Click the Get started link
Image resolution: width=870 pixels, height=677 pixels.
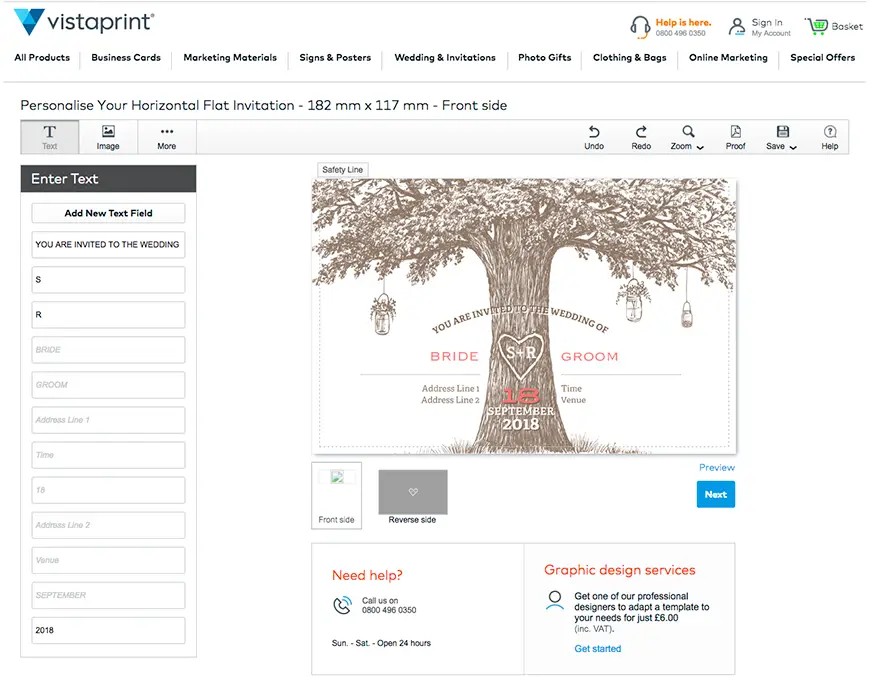(597, 649)
